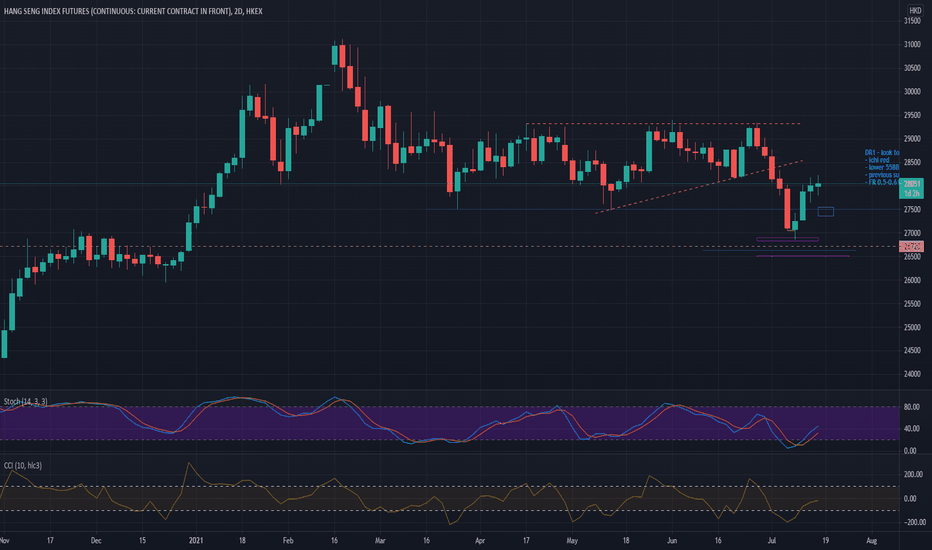This screenshot has height=550, width=932.
Task: Click the Nov label on time axis
Action: [4, 541]
